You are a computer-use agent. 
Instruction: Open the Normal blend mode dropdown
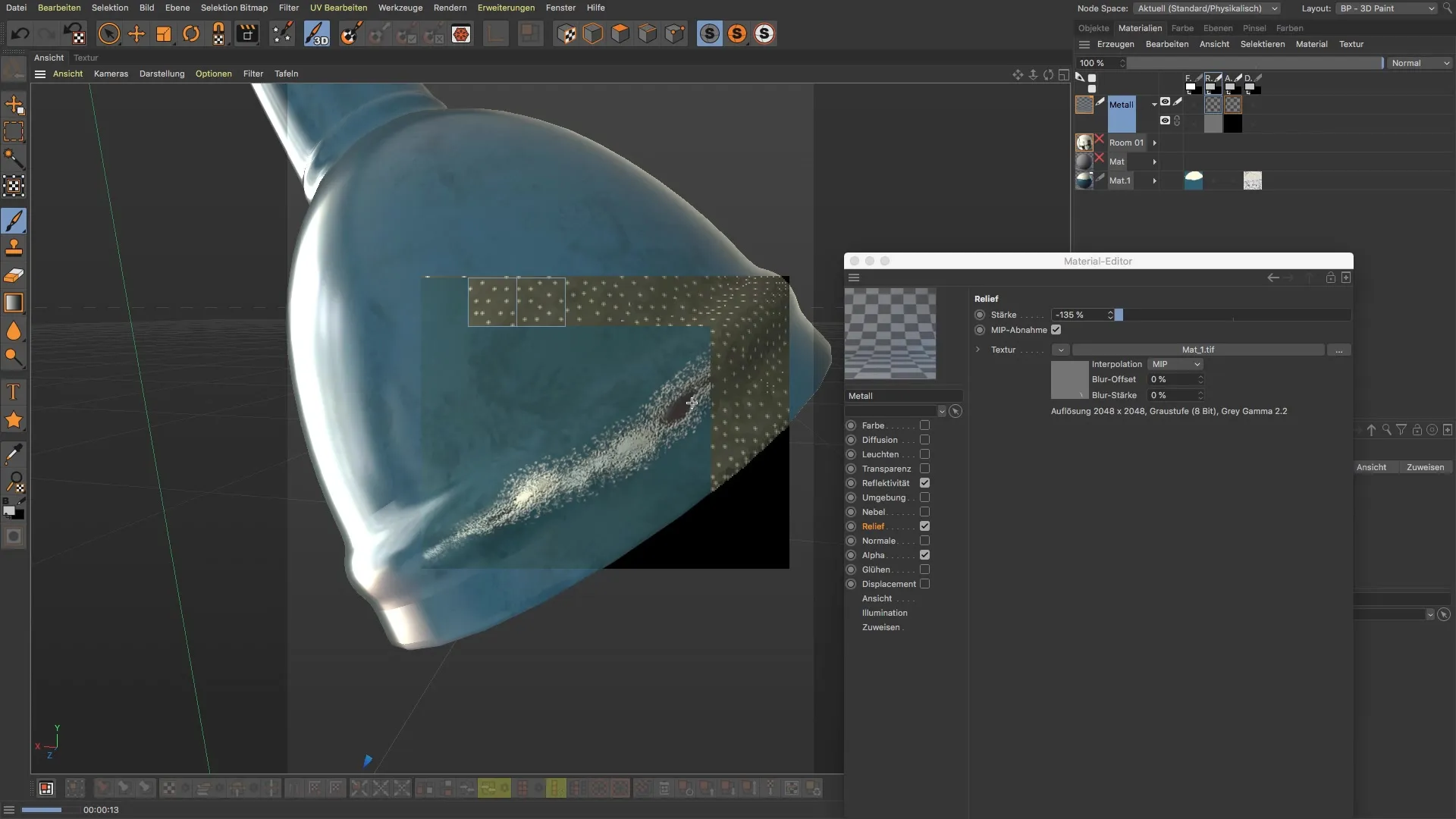coord(1419,63)
